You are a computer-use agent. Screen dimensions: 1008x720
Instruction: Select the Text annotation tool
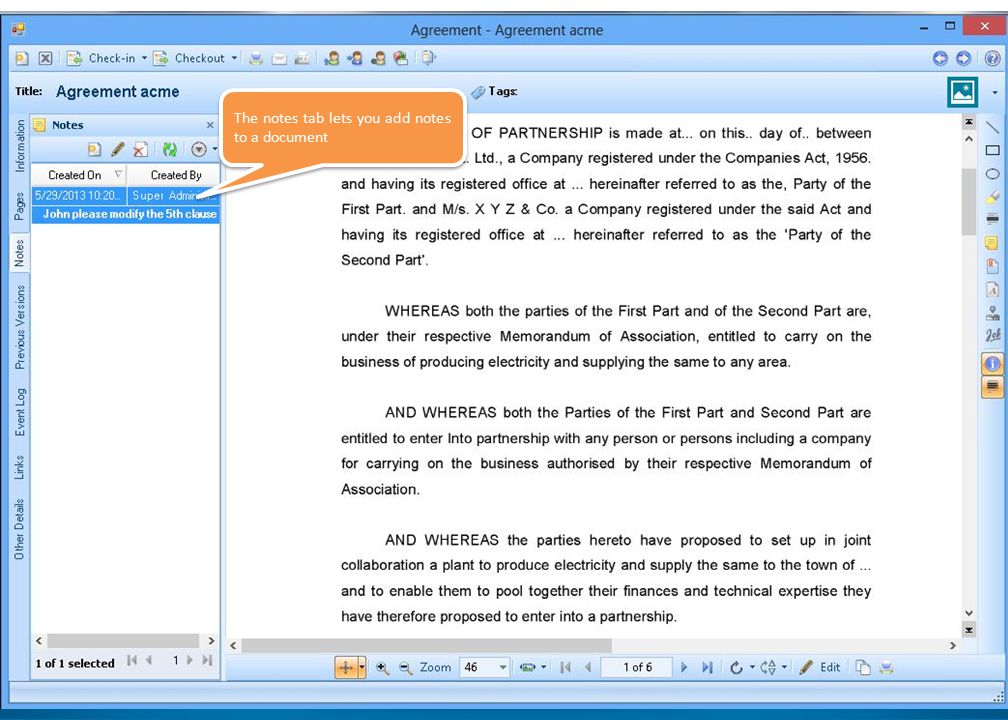993,290
